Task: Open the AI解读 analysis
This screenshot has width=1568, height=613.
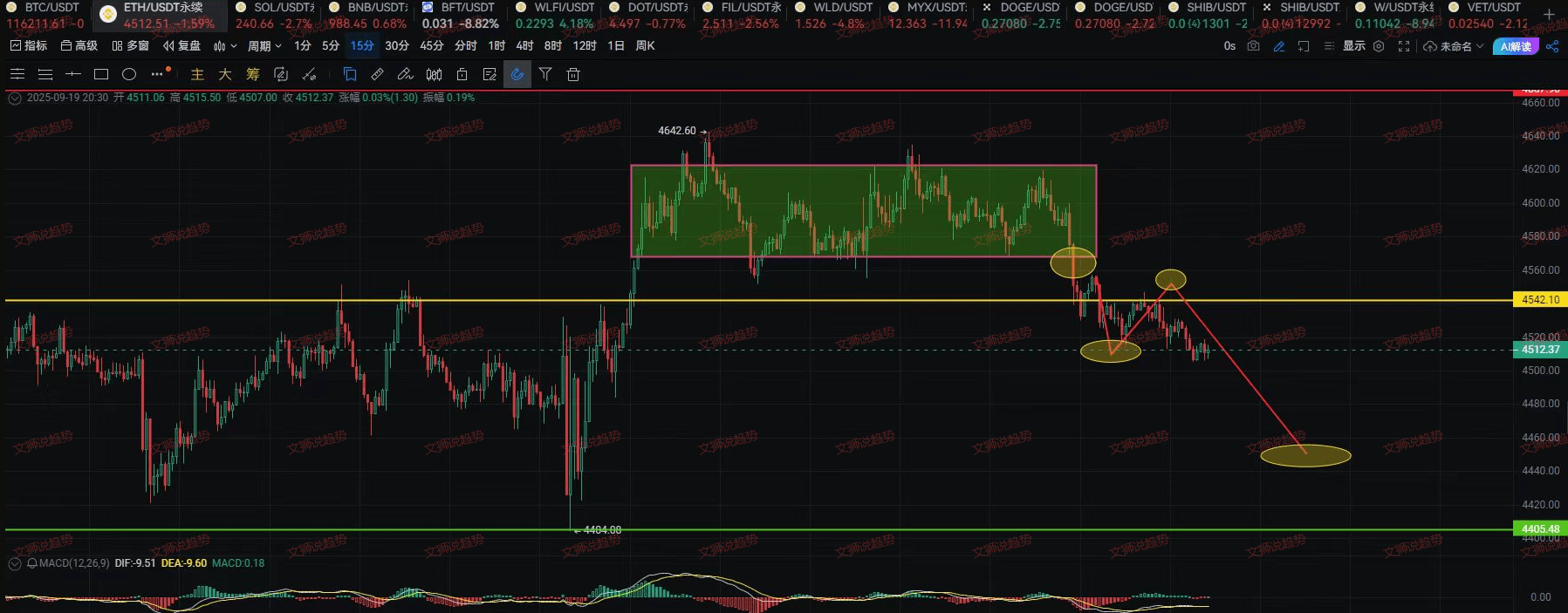Action: pos(1516,46)
